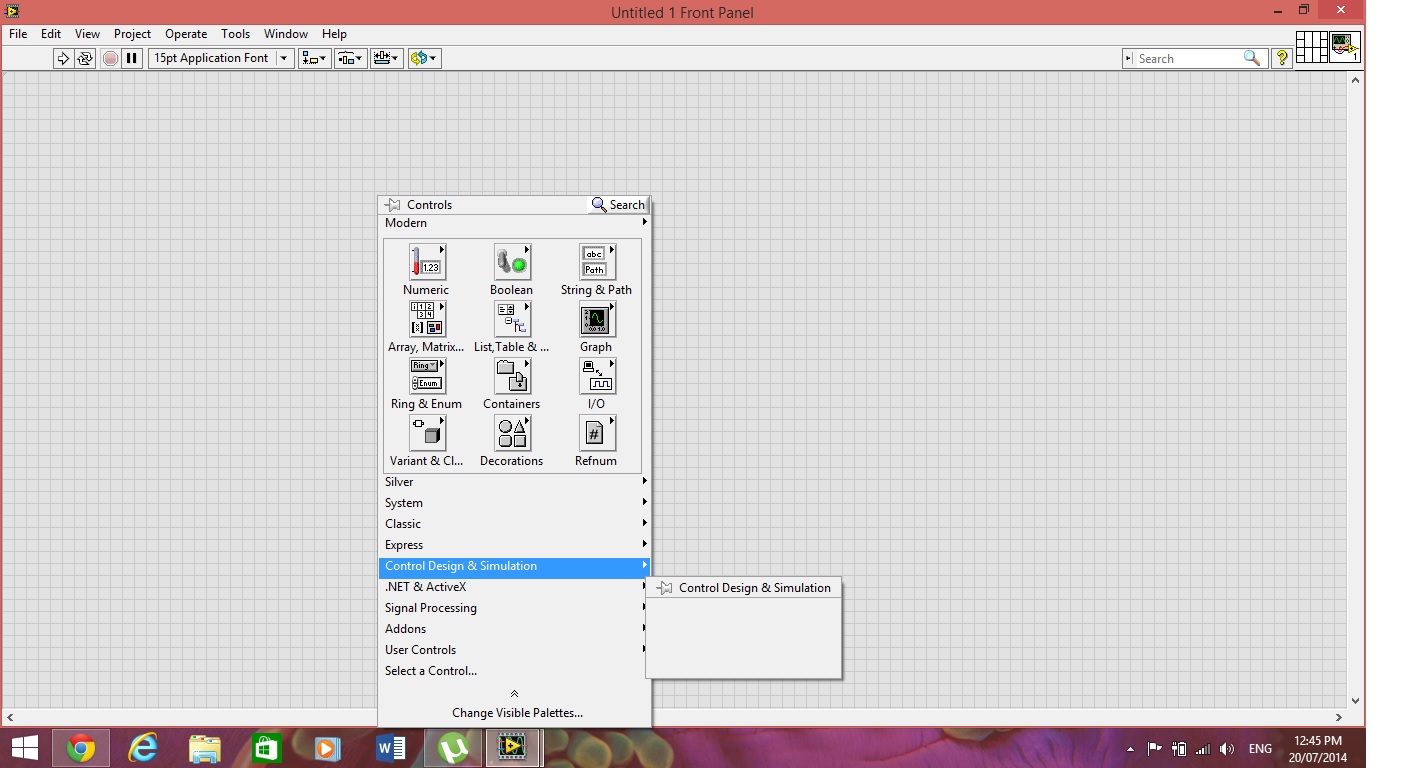The height and width of the screenshot is (768, 1404).
Task: Open the List, Table palette
Action: coord(512,320)
